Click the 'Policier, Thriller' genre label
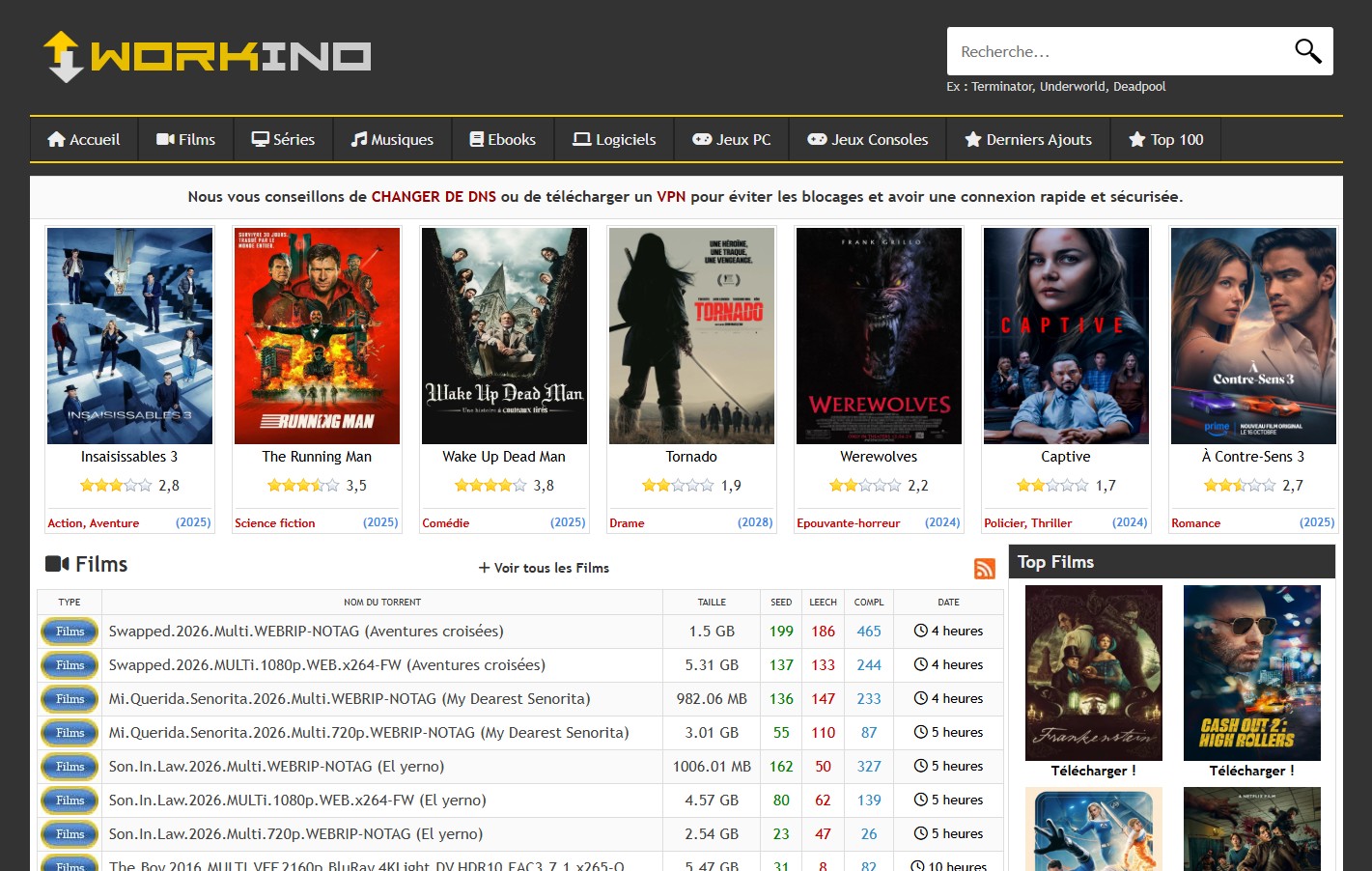The image size is (1372, 871). point(1028,523)
